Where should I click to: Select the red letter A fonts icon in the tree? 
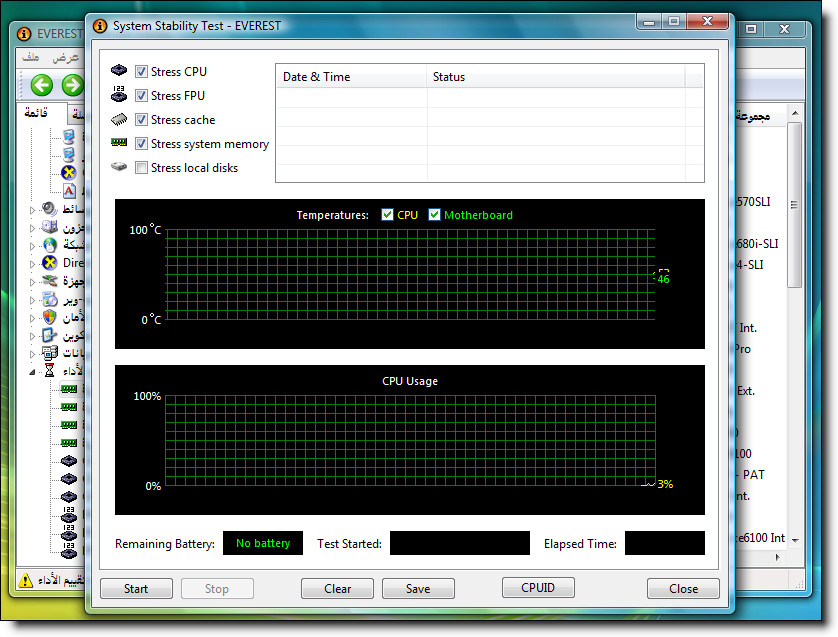click(69, 191)
